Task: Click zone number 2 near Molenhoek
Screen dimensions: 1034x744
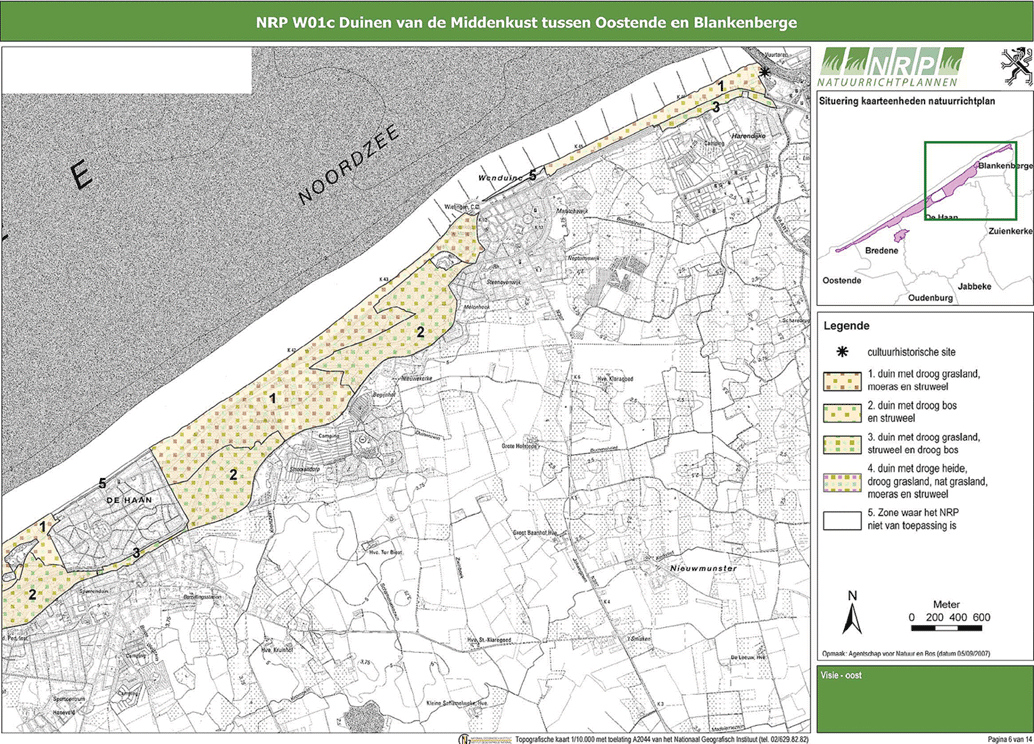Action: 421,332
